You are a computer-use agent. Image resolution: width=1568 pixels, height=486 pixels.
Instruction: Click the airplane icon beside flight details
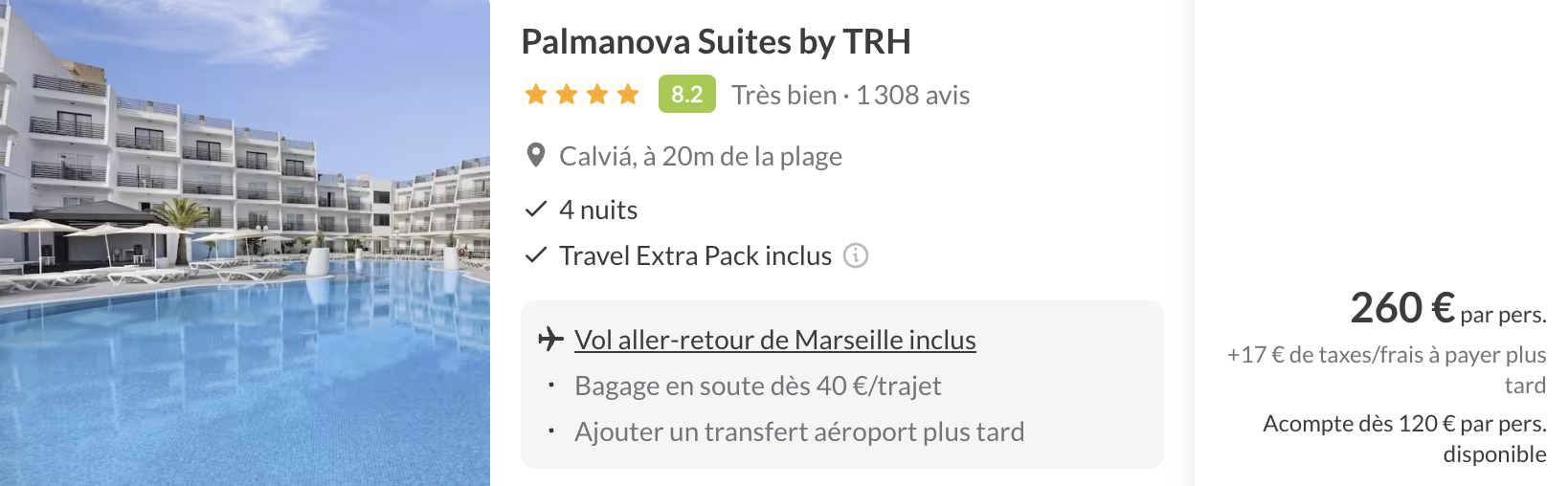click(550, 339)
